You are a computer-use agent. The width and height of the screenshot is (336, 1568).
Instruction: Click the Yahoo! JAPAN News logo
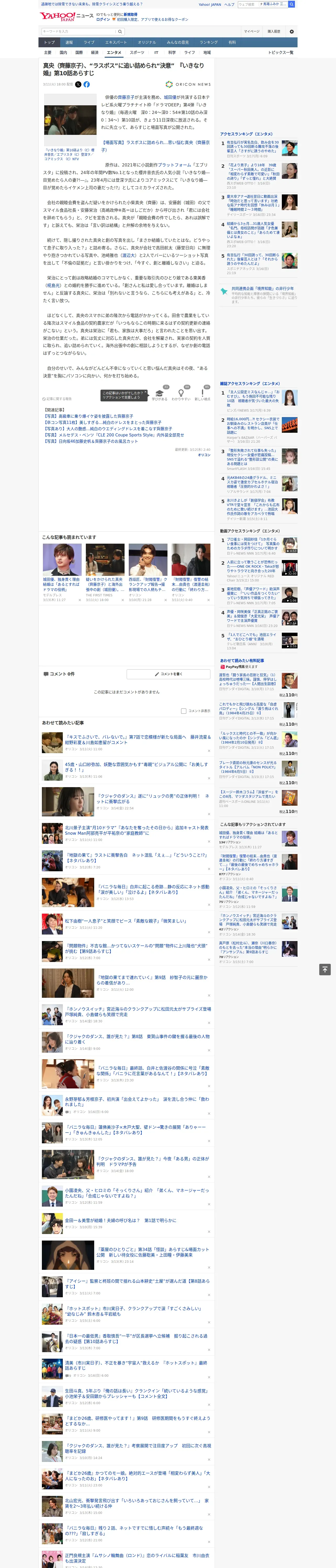click(66, 17)
